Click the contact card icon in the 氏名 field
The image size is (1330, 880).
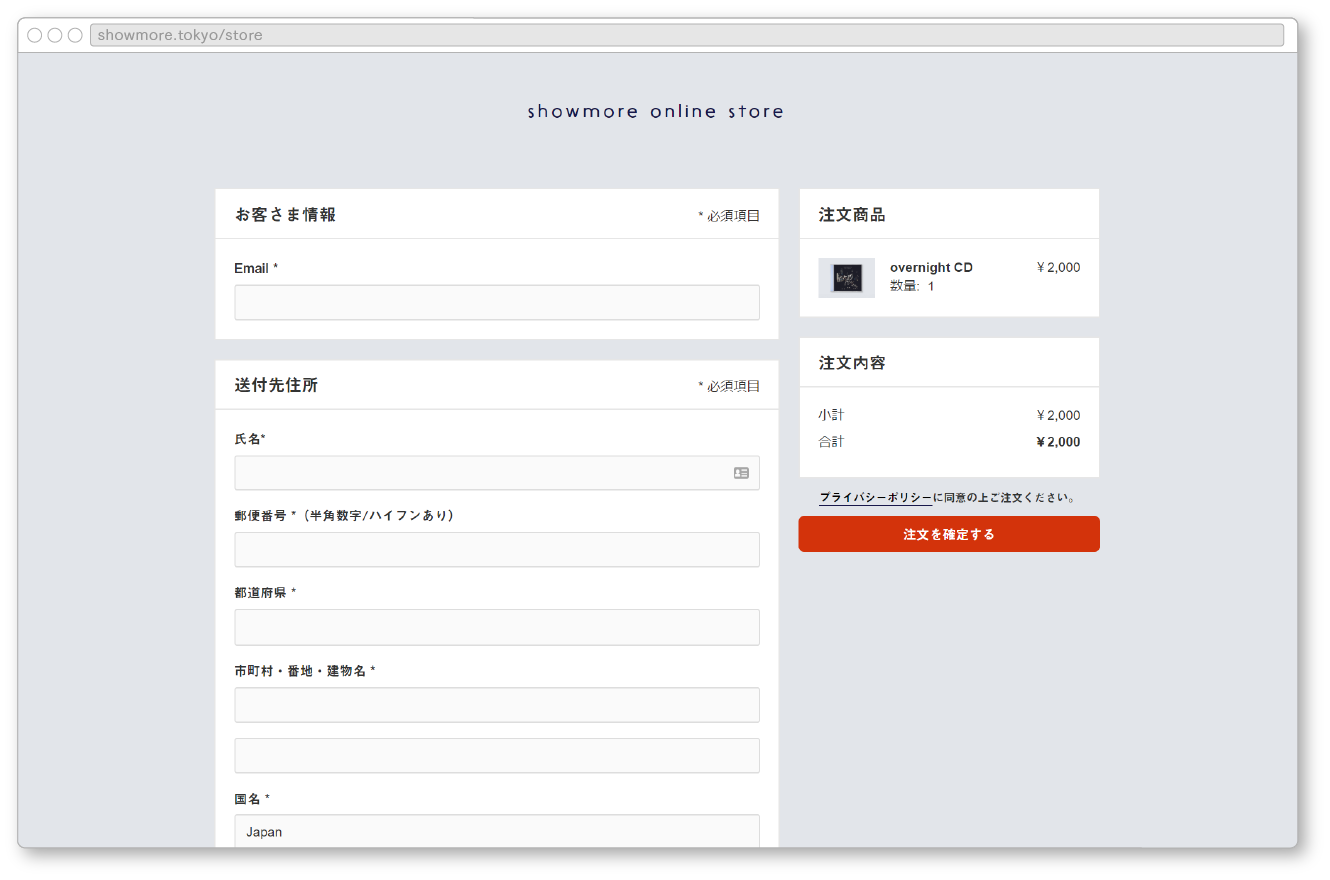tap(741, 473)
